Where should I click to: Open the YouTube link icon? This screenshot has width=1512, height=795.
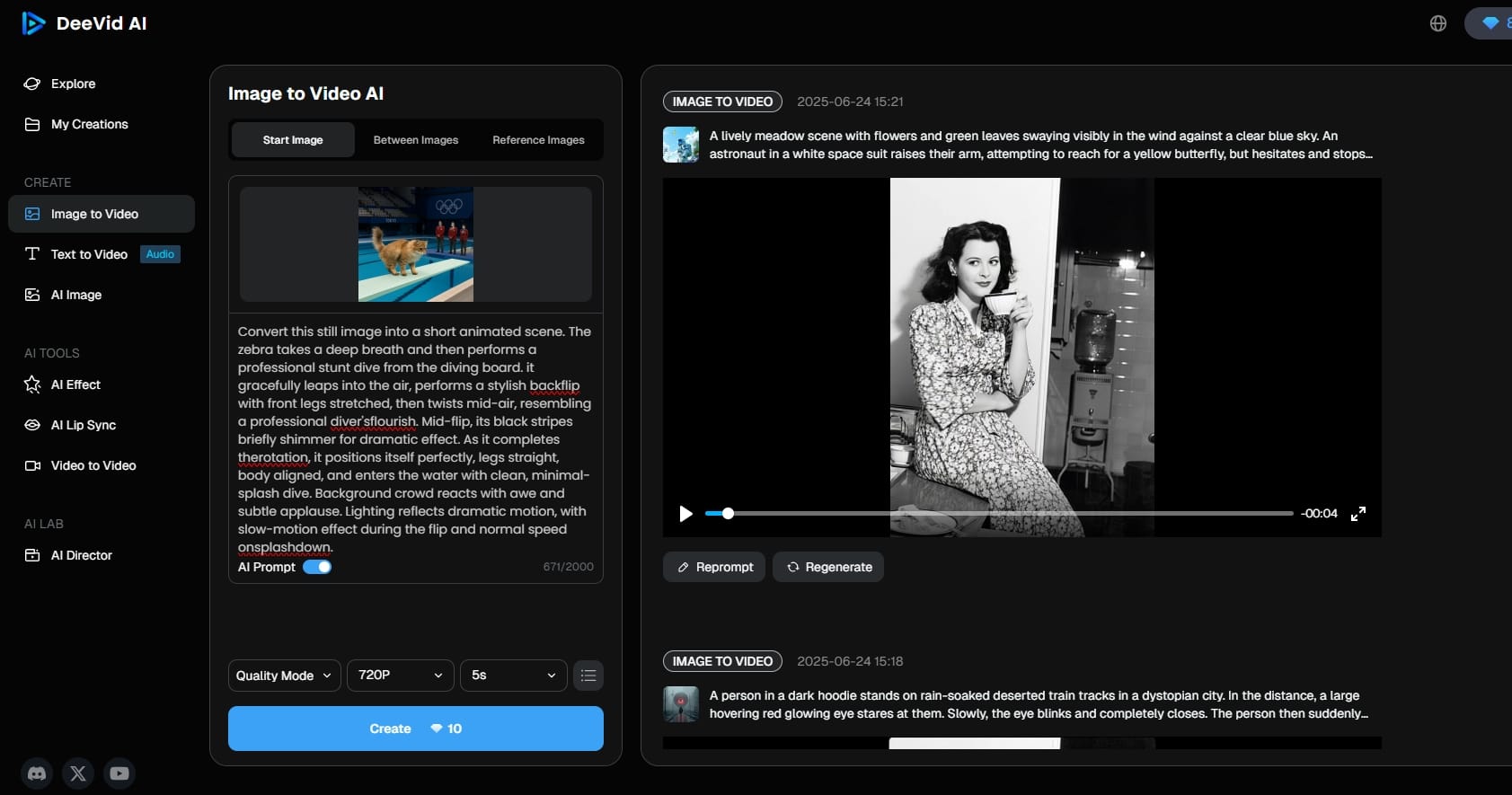119,773
